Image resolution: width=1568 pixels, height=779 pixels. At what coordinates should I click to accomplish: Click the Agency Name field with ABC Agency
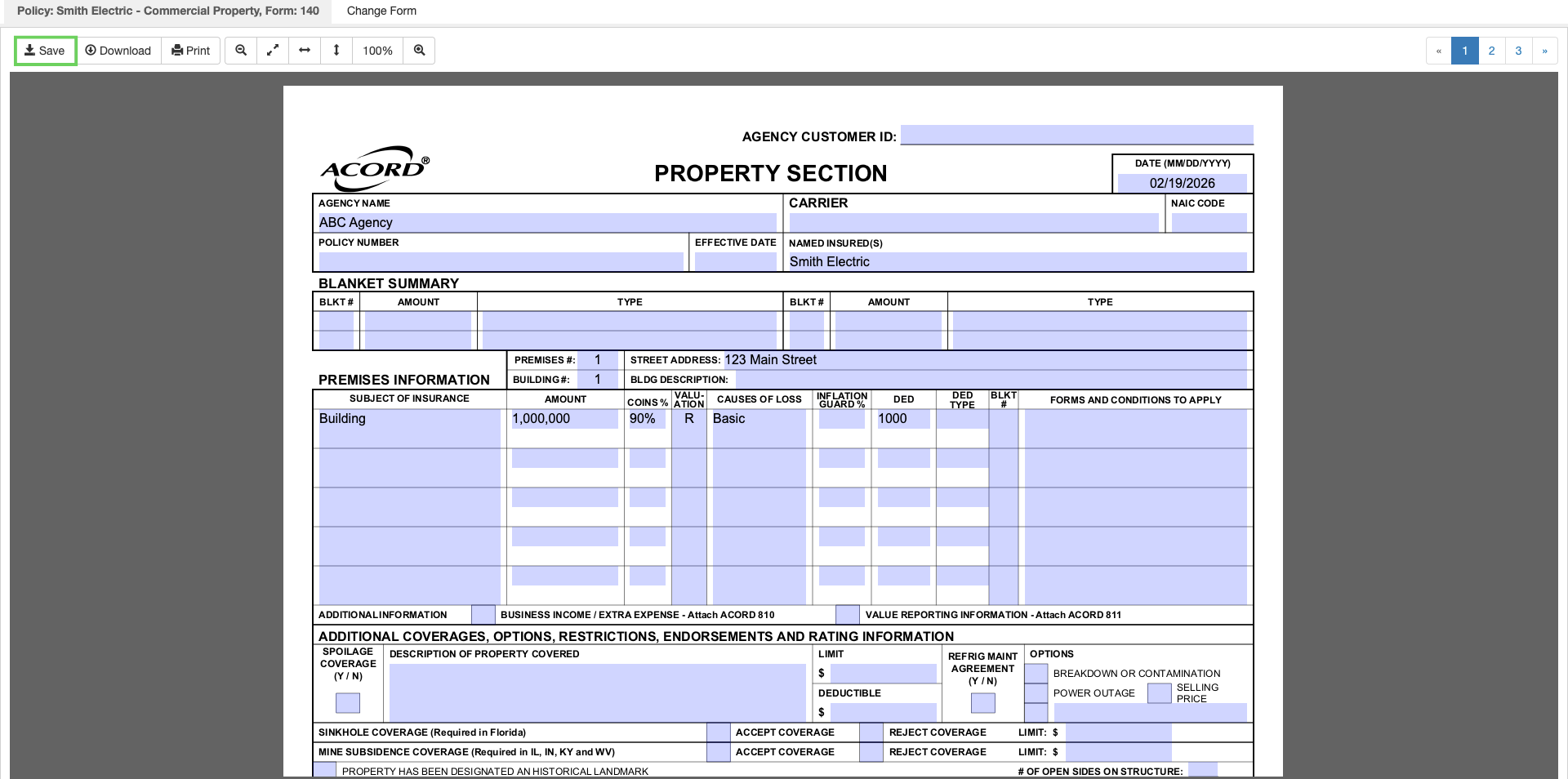click(547, 222)
